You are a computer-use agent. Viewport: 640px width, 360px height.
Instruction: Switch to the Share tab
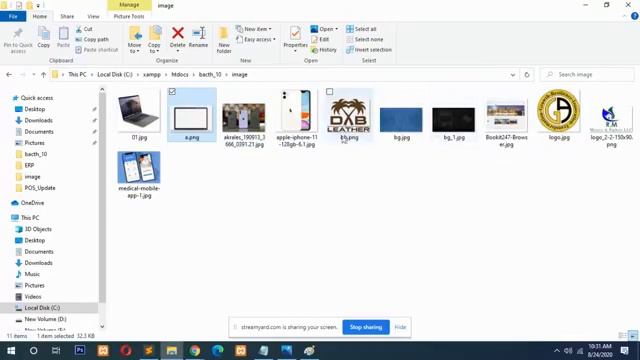click(x=67, y=16)
